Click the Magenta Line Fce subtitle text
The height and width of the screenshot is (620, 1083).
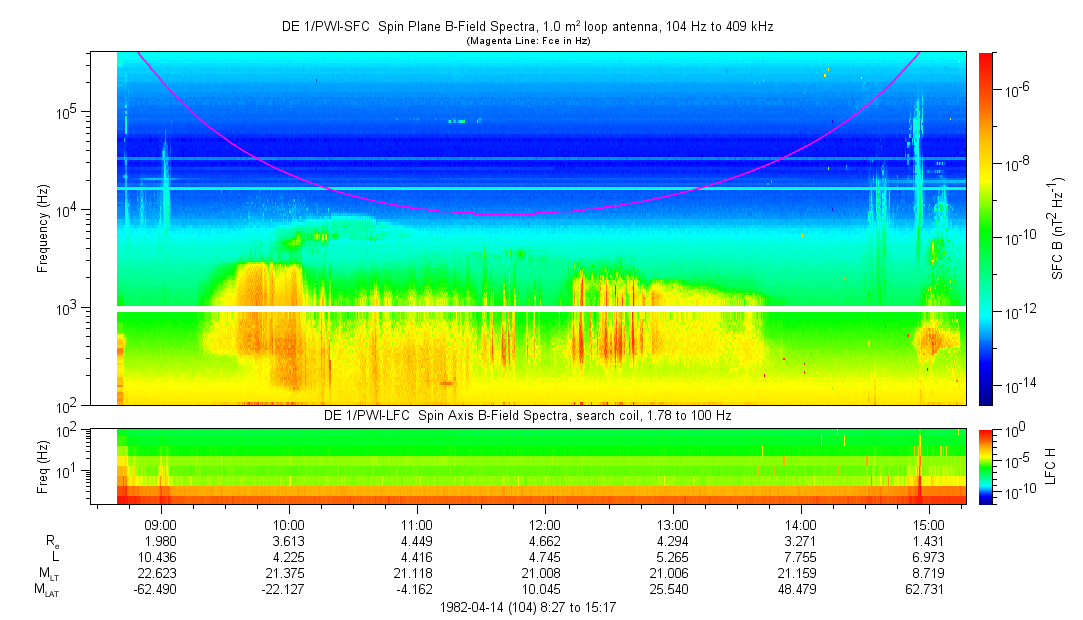(530, 41)
